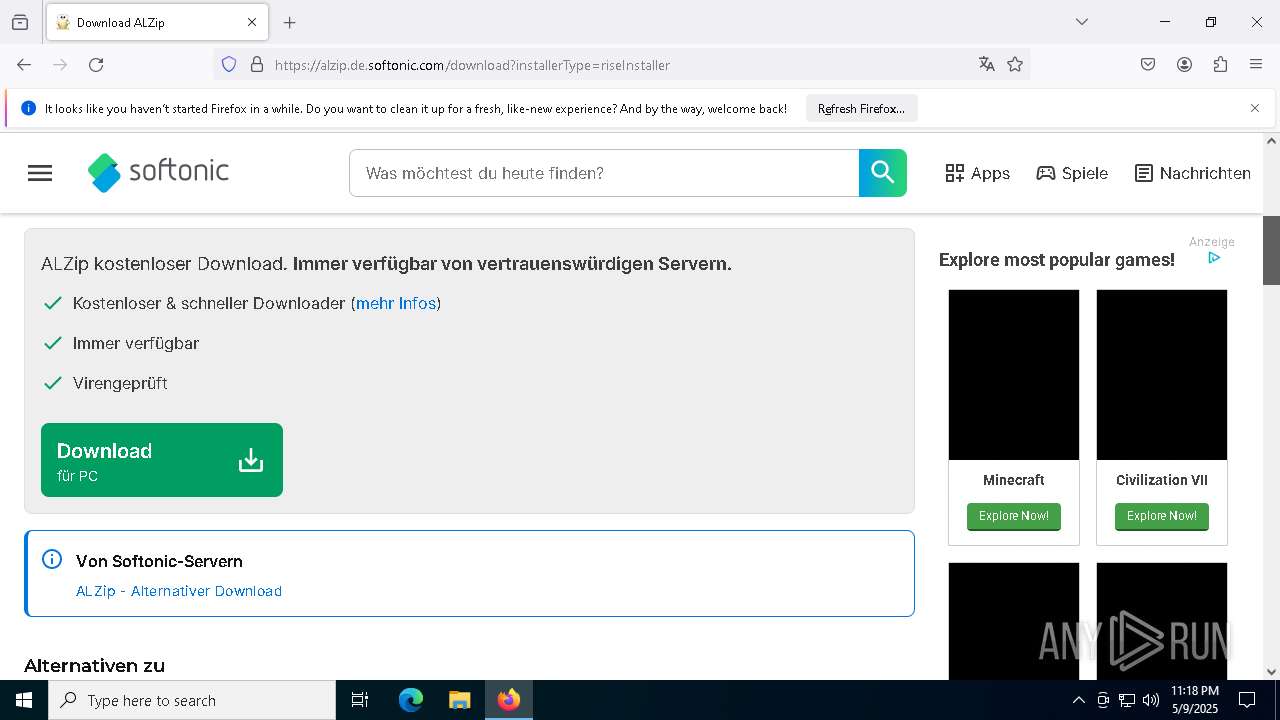The width and height of the screenshot is (1280, 720).
Task: Click the Alternativen zu heading
Action: pyautogui.click(x=94, y=666)
